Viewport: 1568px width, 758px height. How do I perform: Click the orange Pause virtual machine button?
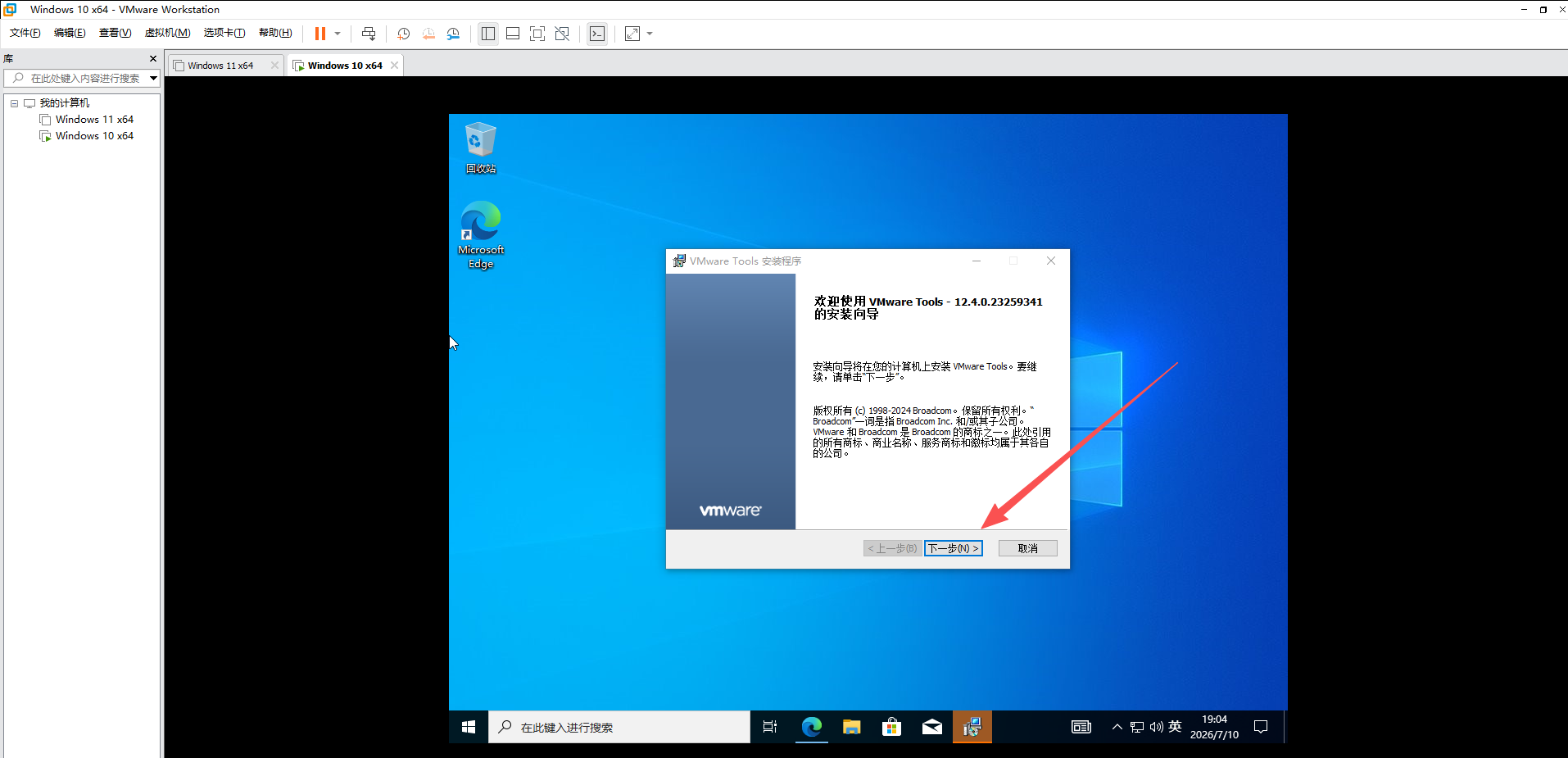(320, 34)
